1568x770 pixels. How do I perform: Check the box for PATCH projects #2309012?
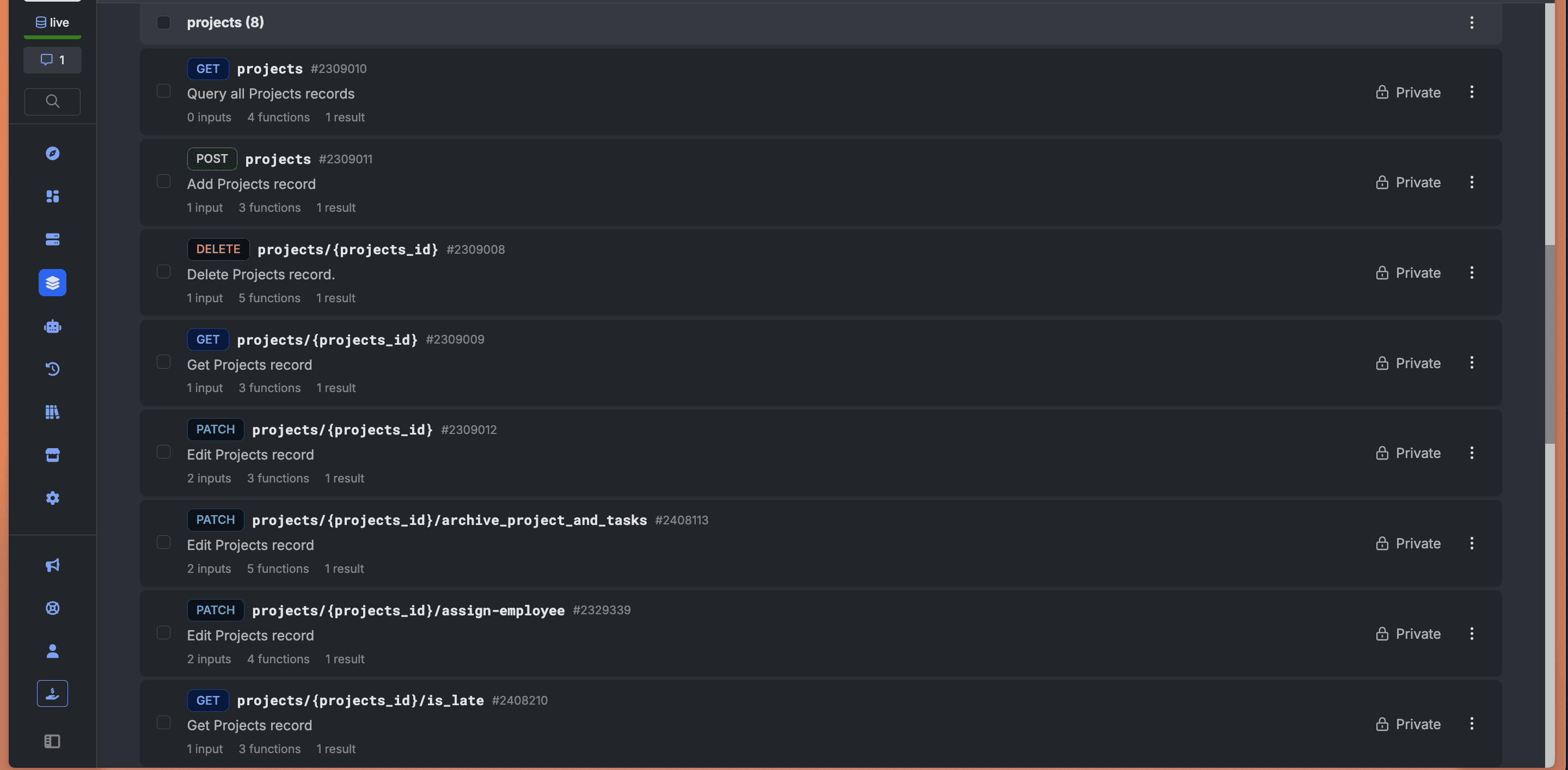point(163,451)
